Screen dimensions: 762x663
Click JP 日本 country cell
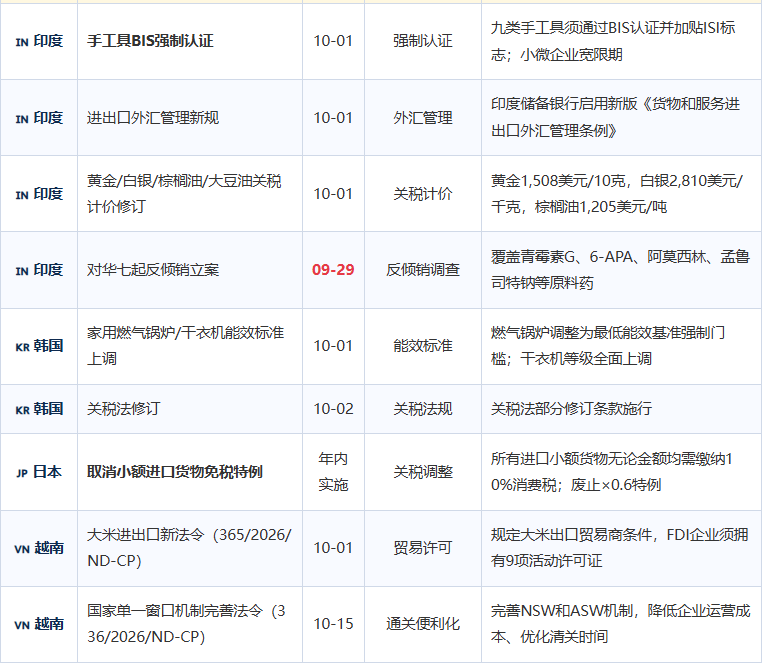pyautogui.click(x=39, y=471)
